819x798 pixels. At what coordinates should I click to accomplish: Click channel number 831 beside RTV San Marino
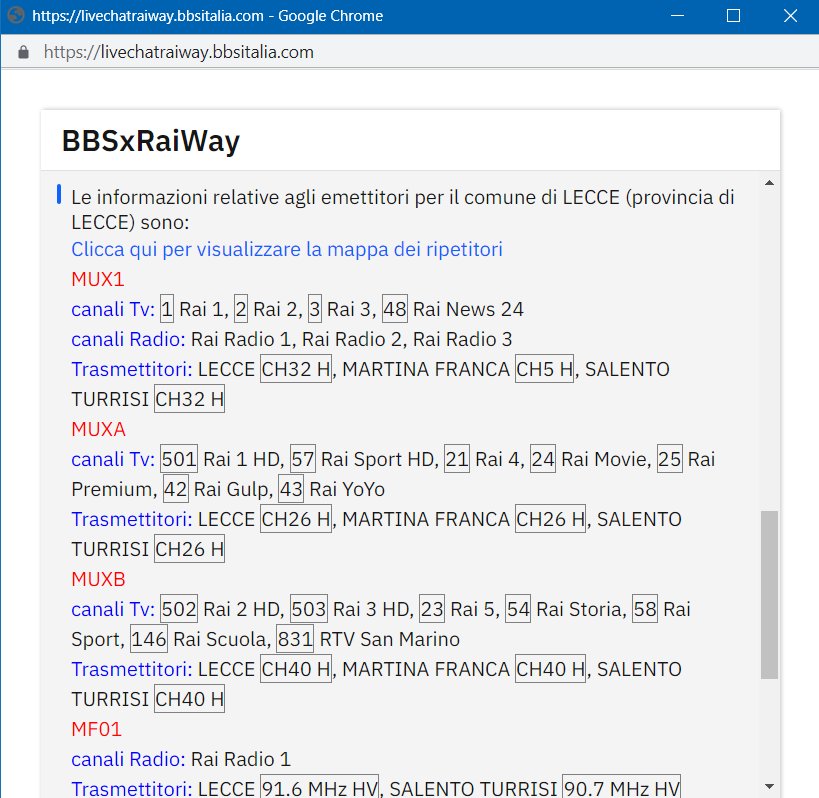click(x=295, y=639)
